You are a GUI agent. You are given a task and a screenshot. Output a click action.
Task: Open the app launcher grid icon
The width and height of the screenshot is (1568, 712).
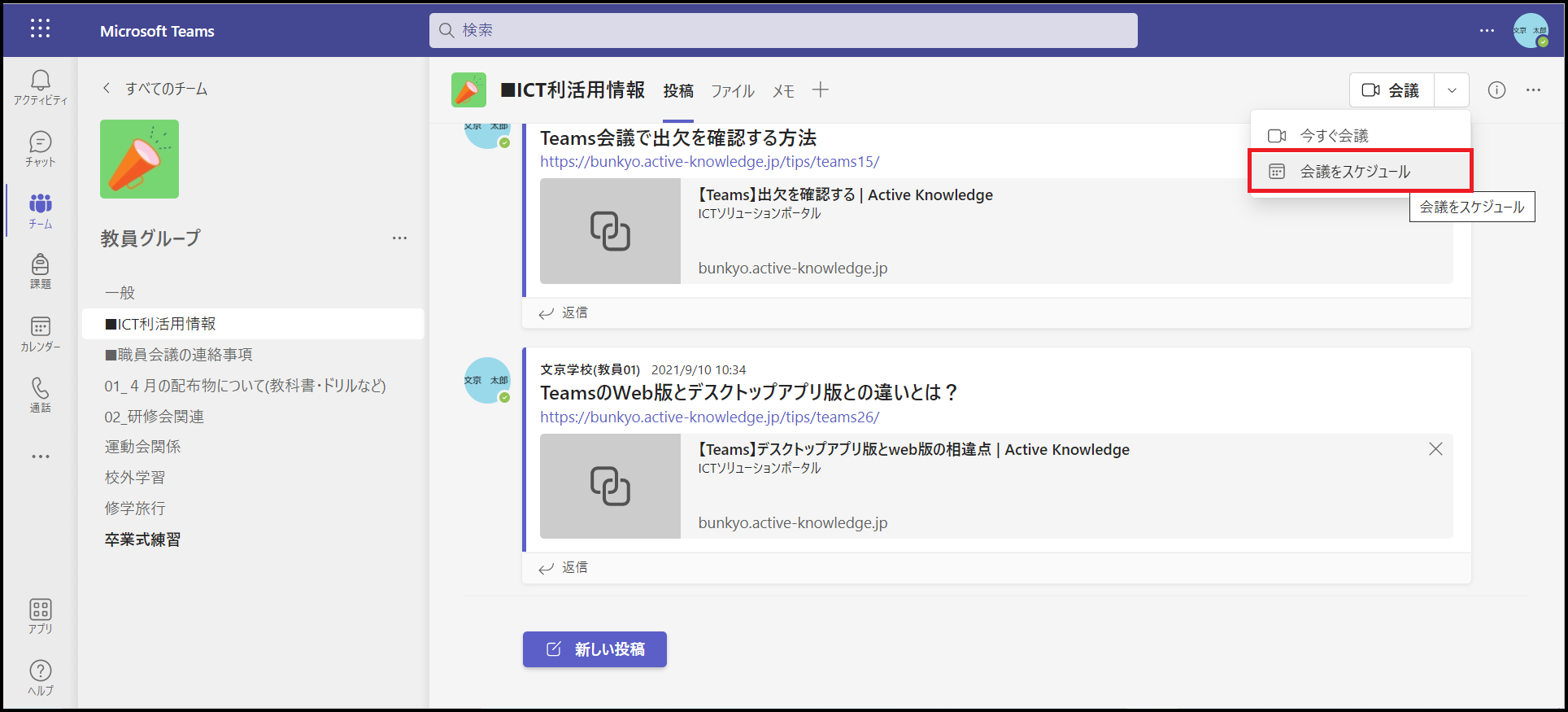[40, 29]
